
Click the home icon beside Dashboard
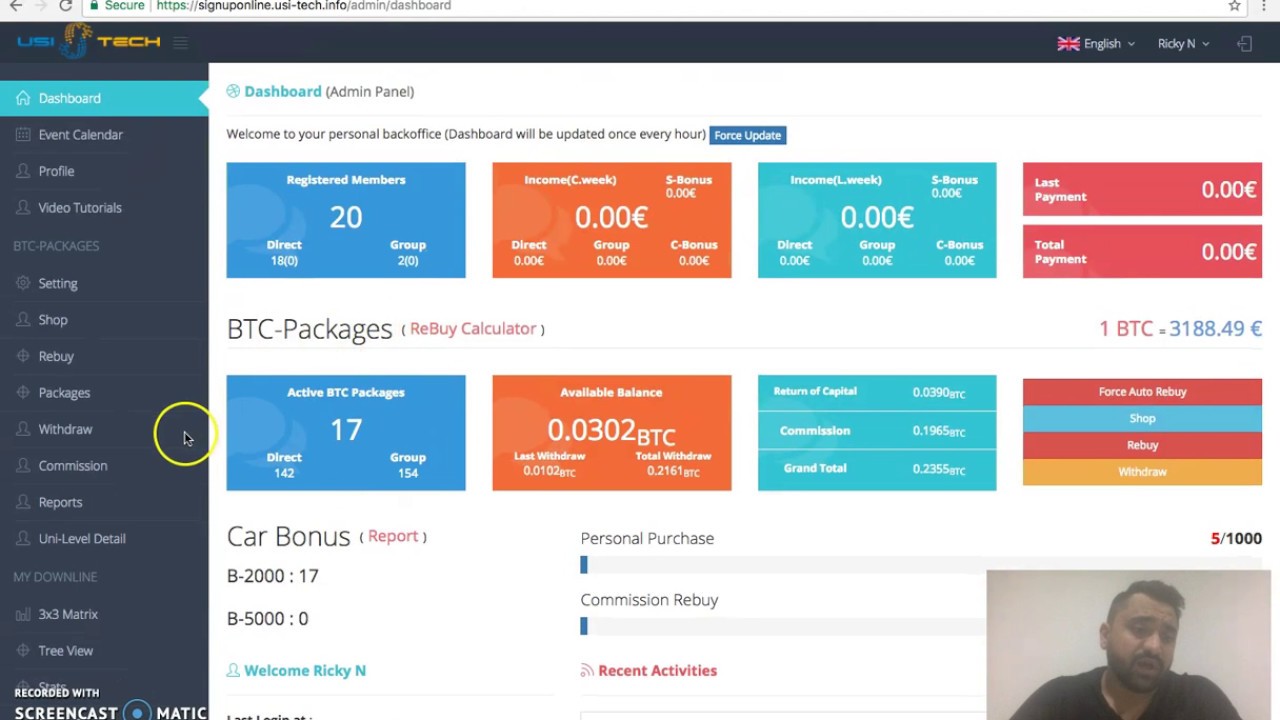pos(23,98)
